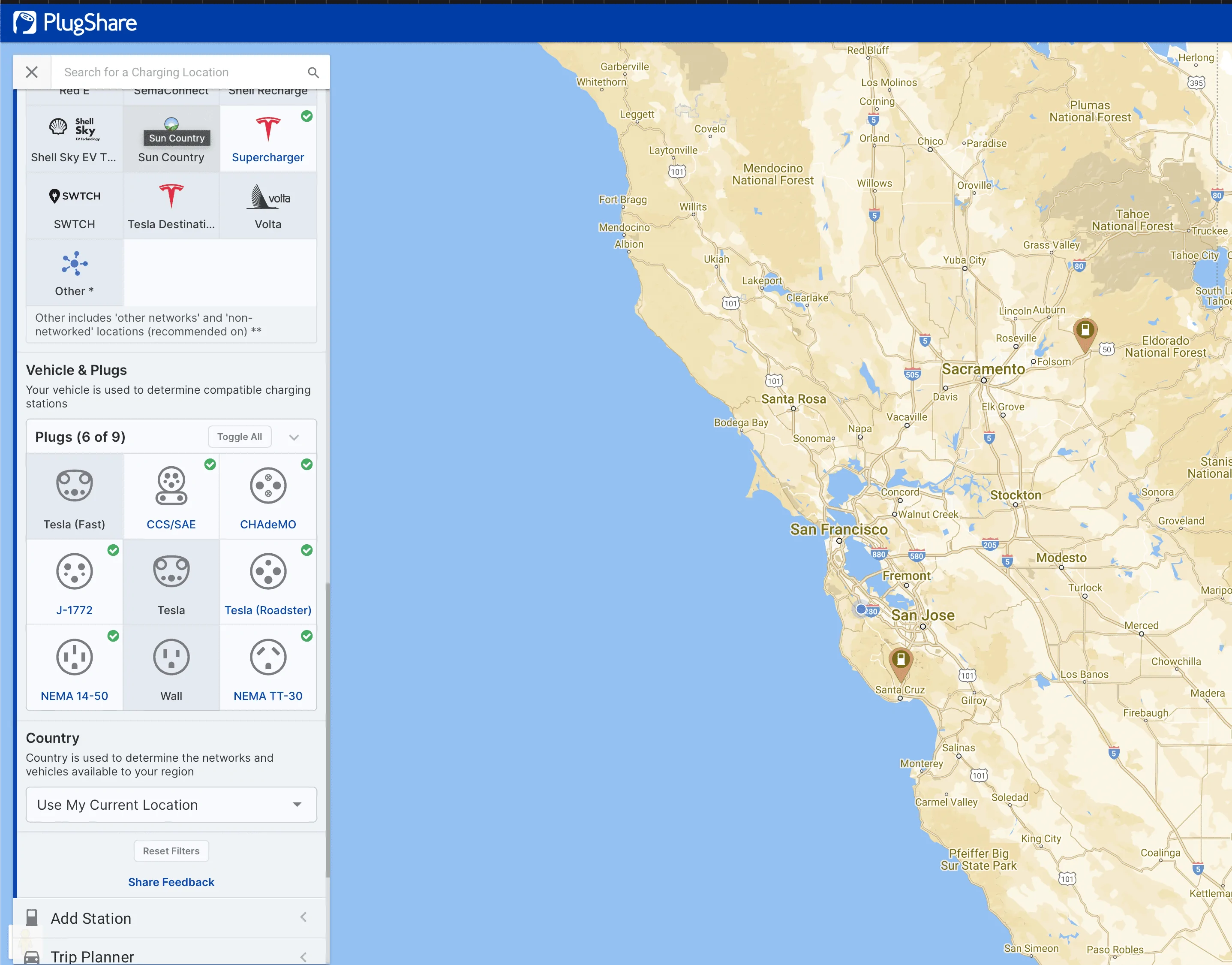The height and width of the screenshot is (965, 1232).
Task: Toggle the Sun Country network
Action: [x=171, y=139]
